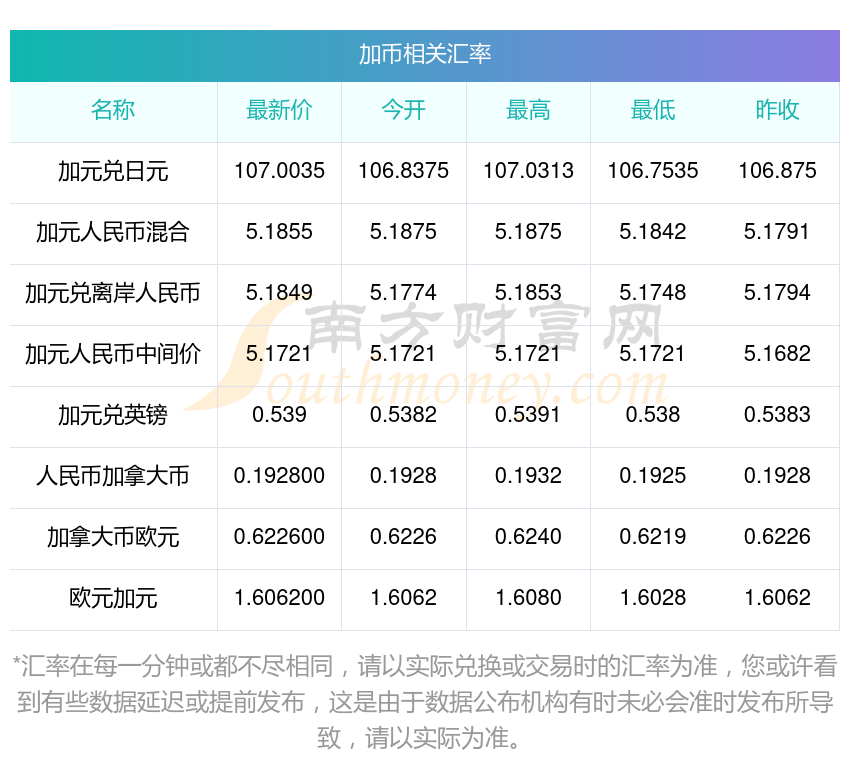
Task: Select the row name 加元兑英镑
Action: [113, 415]
